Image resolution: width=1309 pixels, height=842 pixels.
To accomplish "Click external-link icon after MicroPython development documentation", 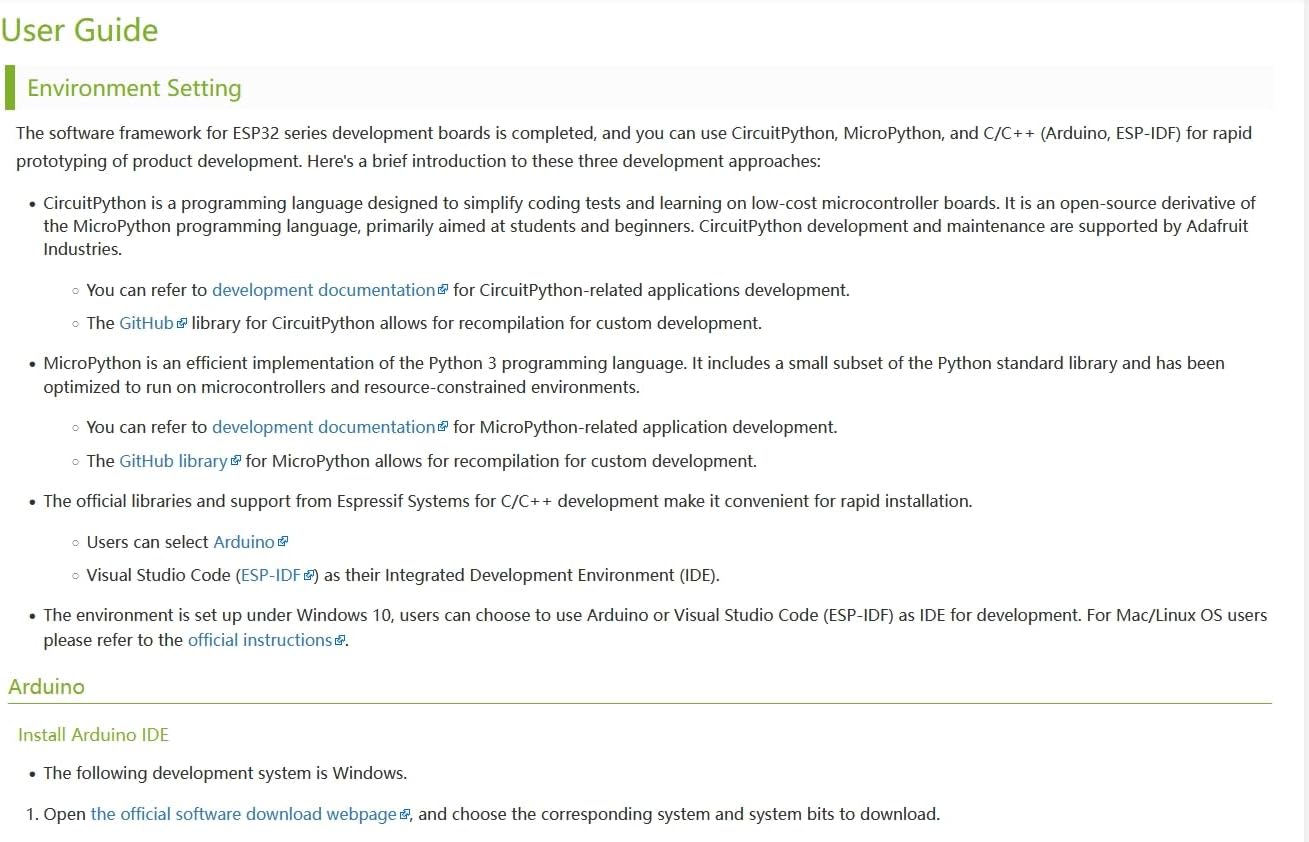I will (443, 428).
